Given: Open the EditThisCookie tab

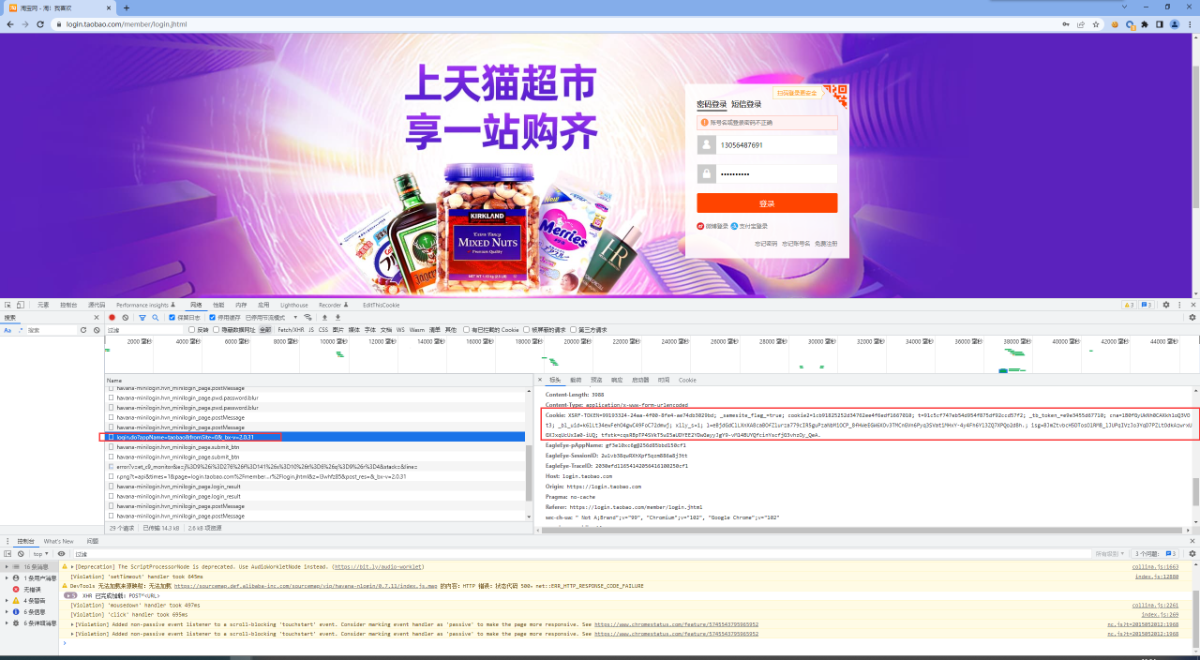Looking at the screenshot, I should click(x=381, y=305).
